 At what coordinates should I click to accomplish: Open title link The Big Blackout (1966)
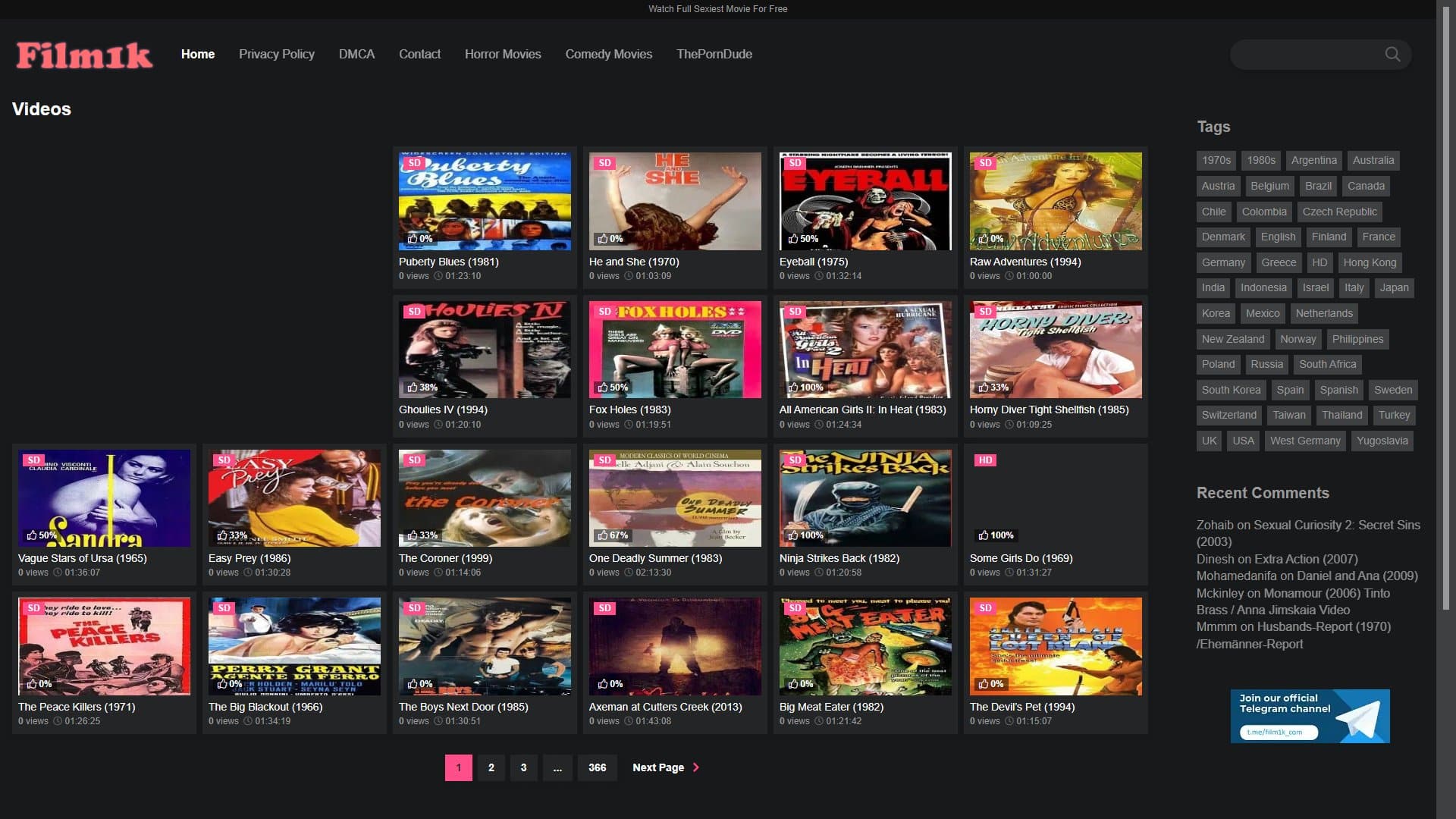pos(265,707)
